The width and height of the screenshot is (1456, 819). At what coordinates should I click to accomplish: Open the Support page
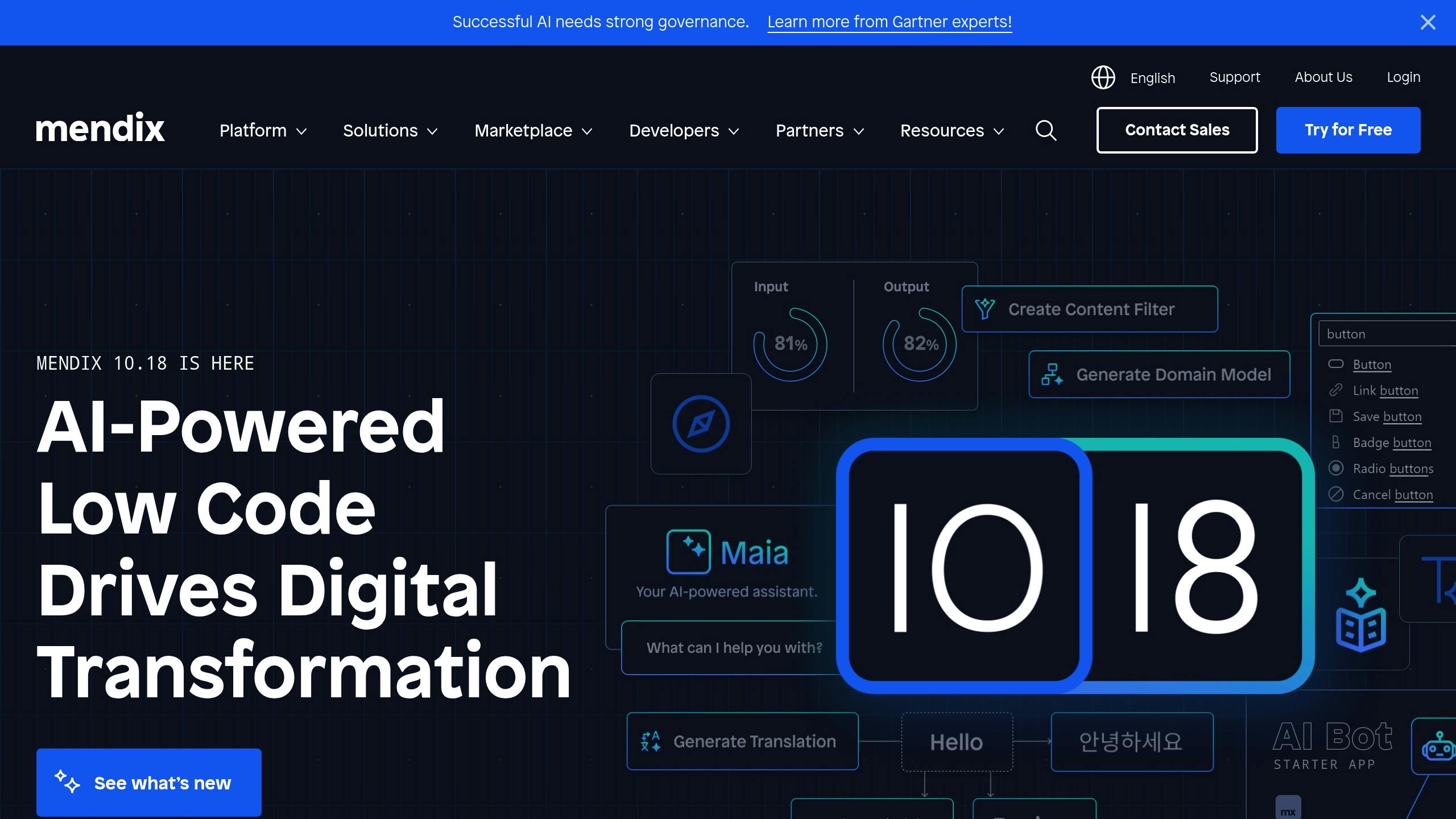pyautogui.click(x=1234, y=77)
